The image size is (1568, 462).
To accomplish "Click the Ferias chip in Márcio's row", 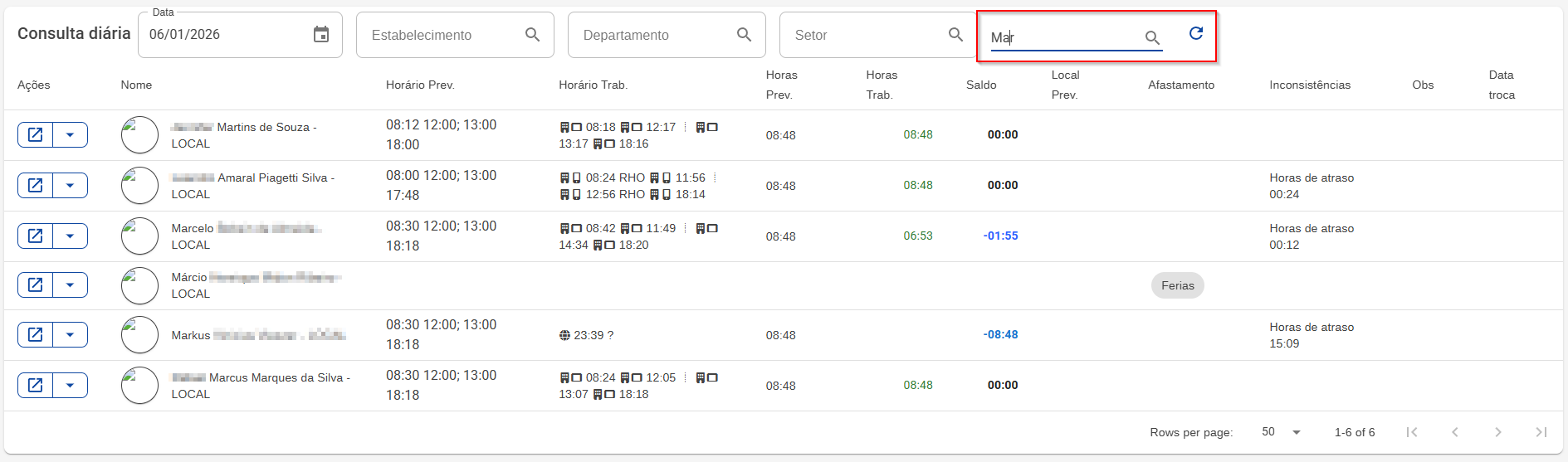I will [1178, 285].
